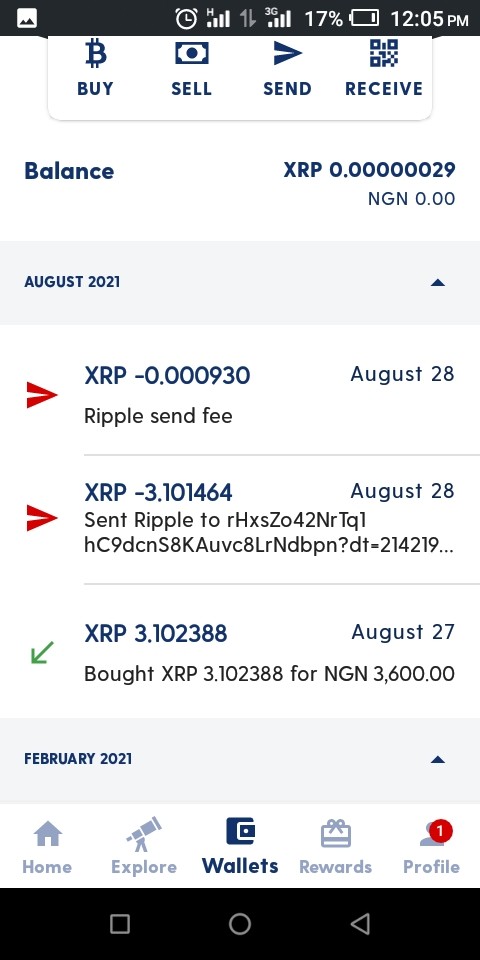The width and height of the screenshot is (480, 960).
Task: Tap the XRP 0.00000029 balance amount
Action: [369, 170]
